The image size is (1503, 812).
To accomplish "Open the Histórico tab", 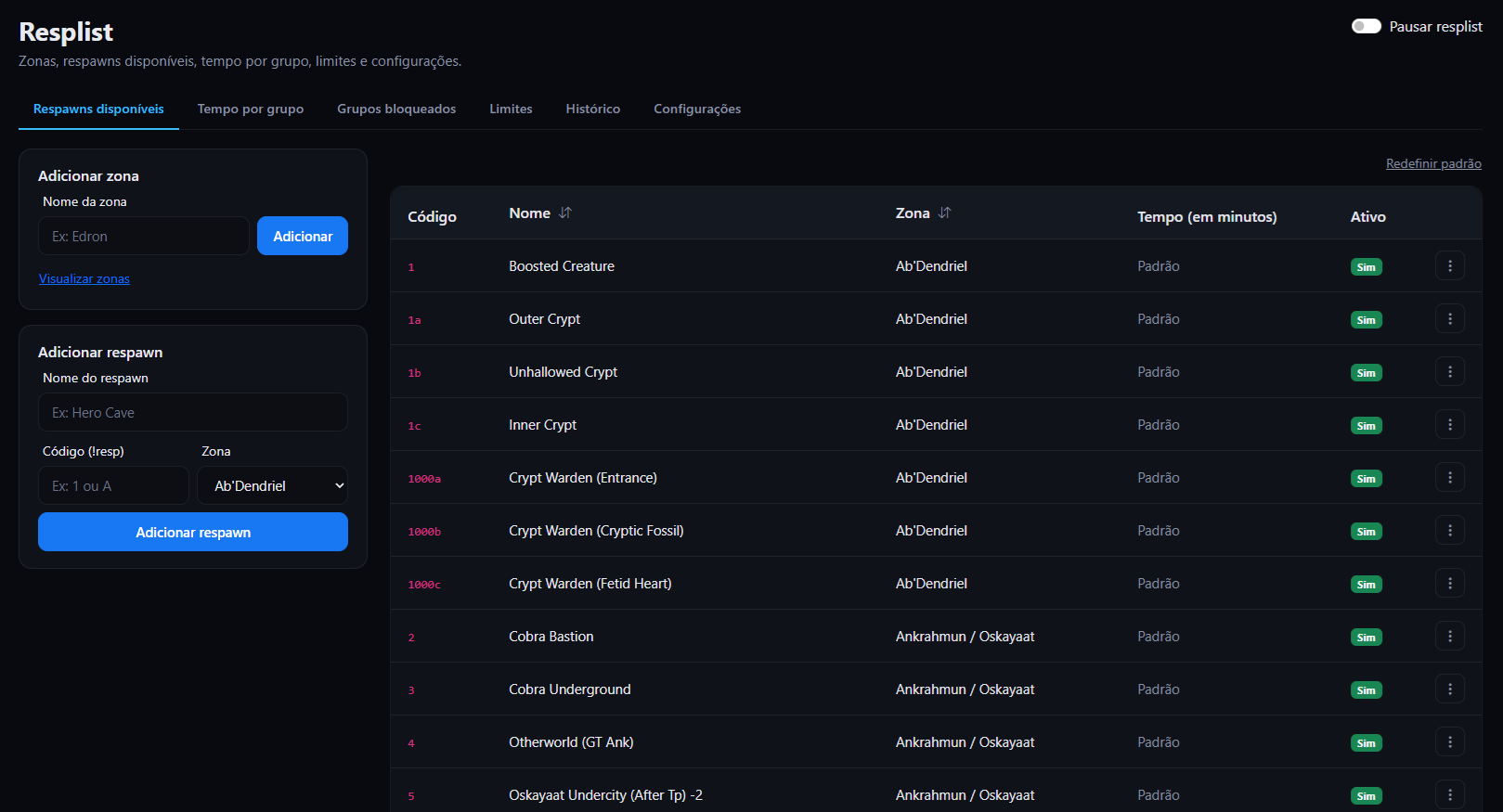I will pos(593,109).
